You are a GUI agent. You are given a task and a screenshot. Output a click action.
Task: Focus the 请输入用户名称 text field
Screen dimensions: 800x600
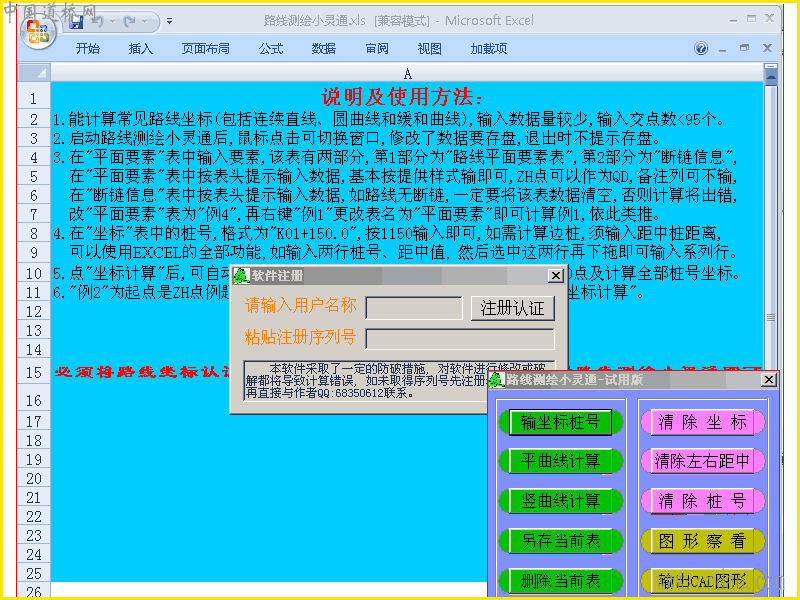coord(414,308)
